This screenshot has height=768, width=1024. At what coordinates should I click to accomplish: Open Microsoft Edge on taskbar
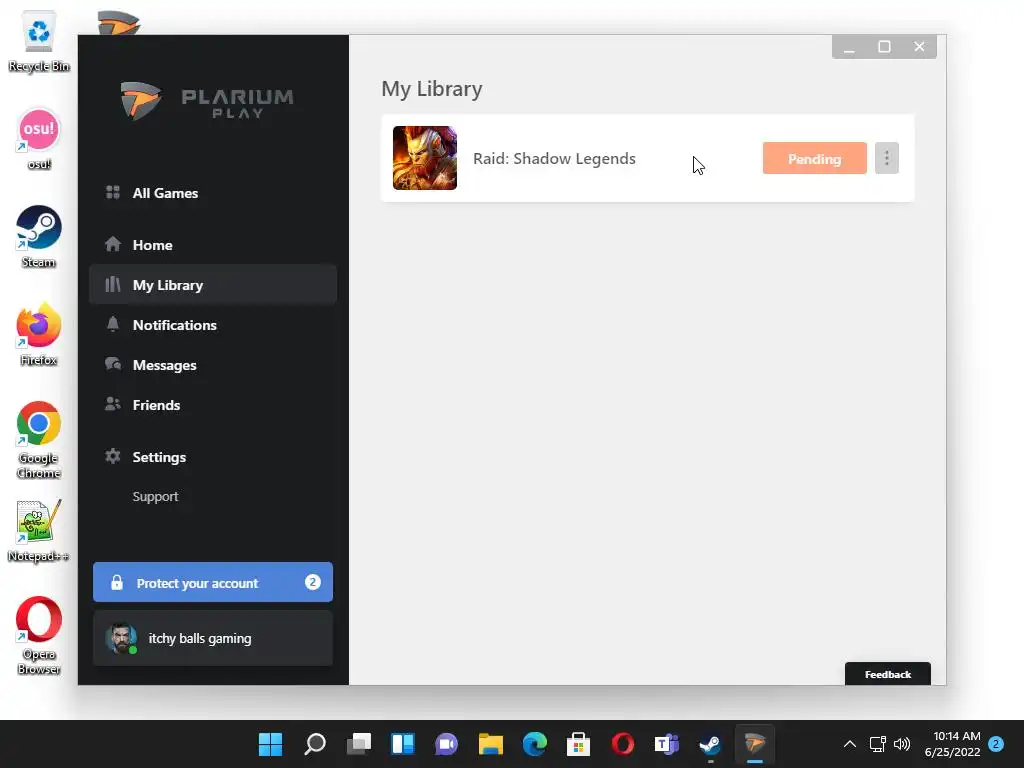535,744
